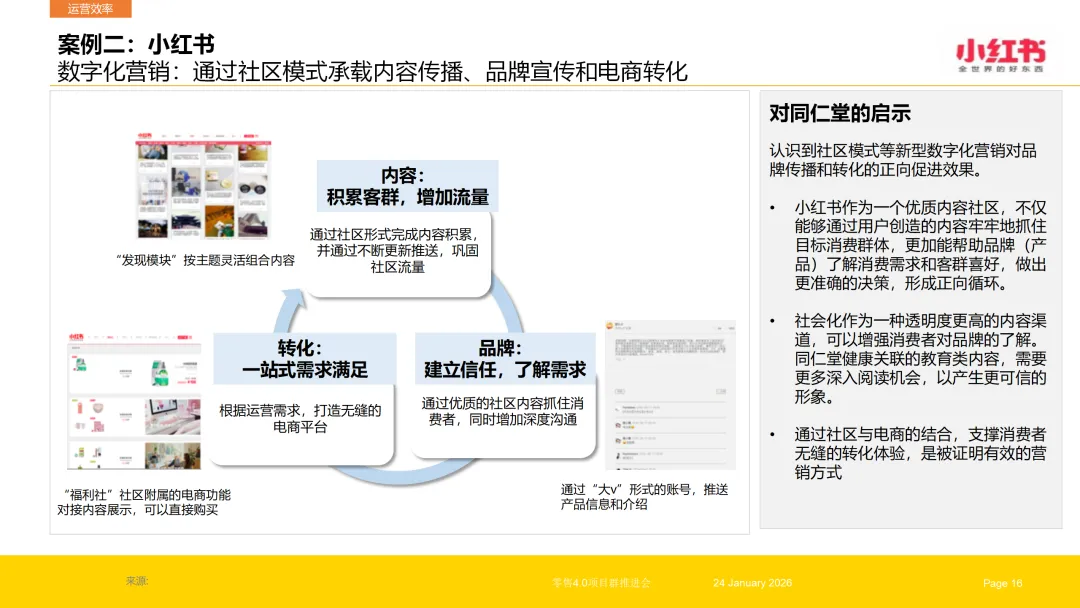This screenshot has height=608, width=1080.
Task: Open the 大v account screenshot thumbnail
Action: pos(670,395)
